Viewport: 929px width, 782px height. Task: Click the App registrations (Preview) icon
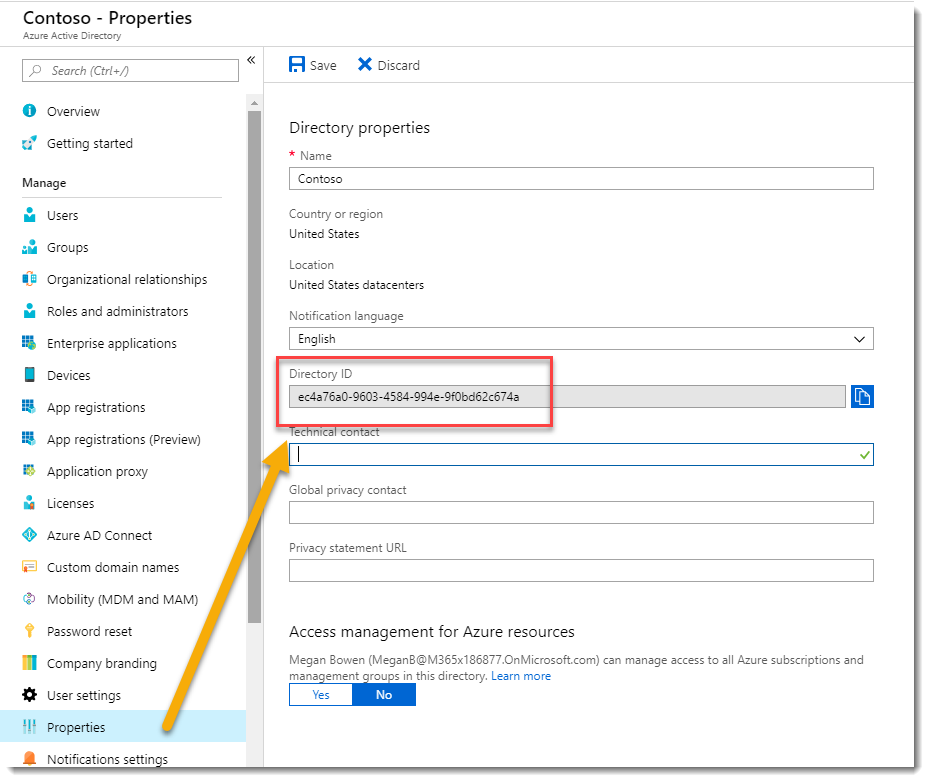[29, 439]
